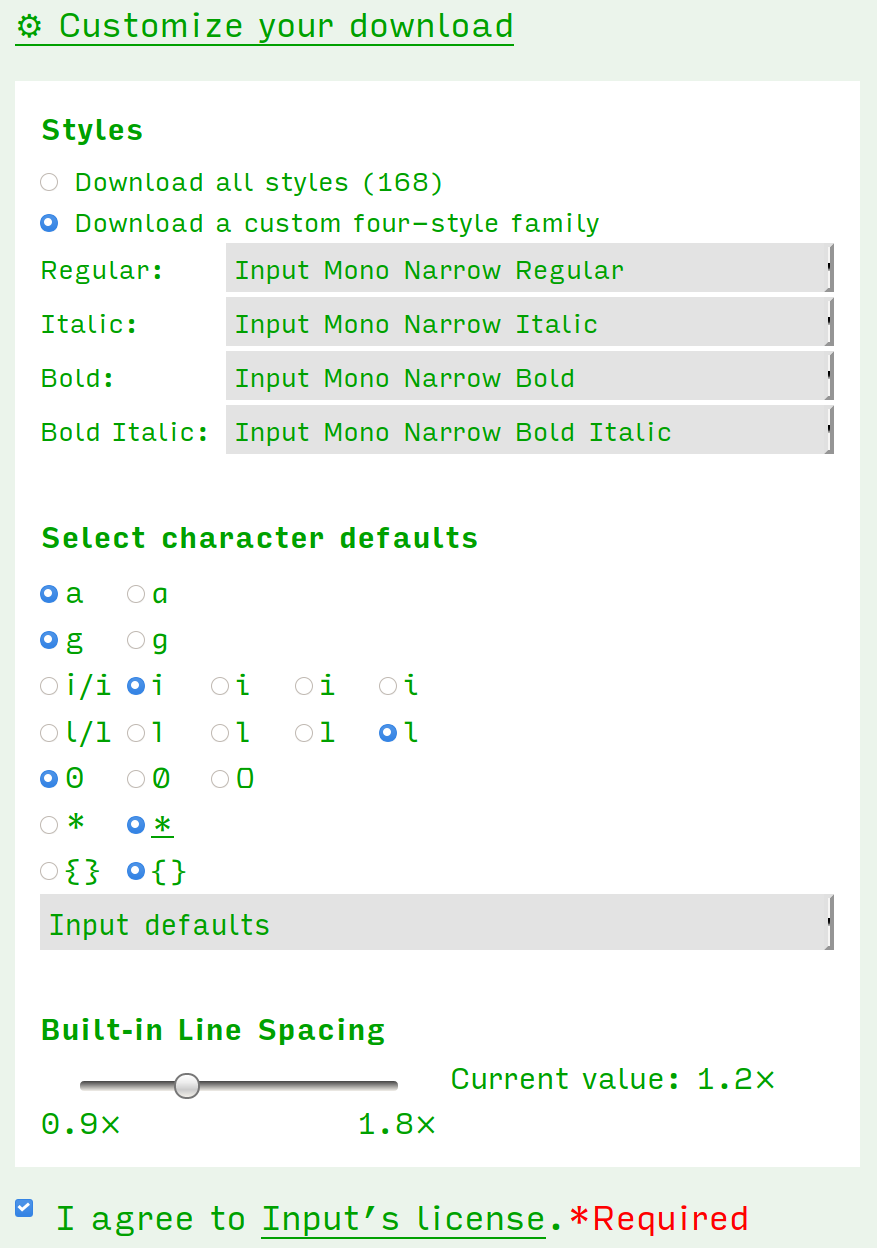Click the line spacing slider thumb
This screenshot has height=1248, width=877.
187,1085
